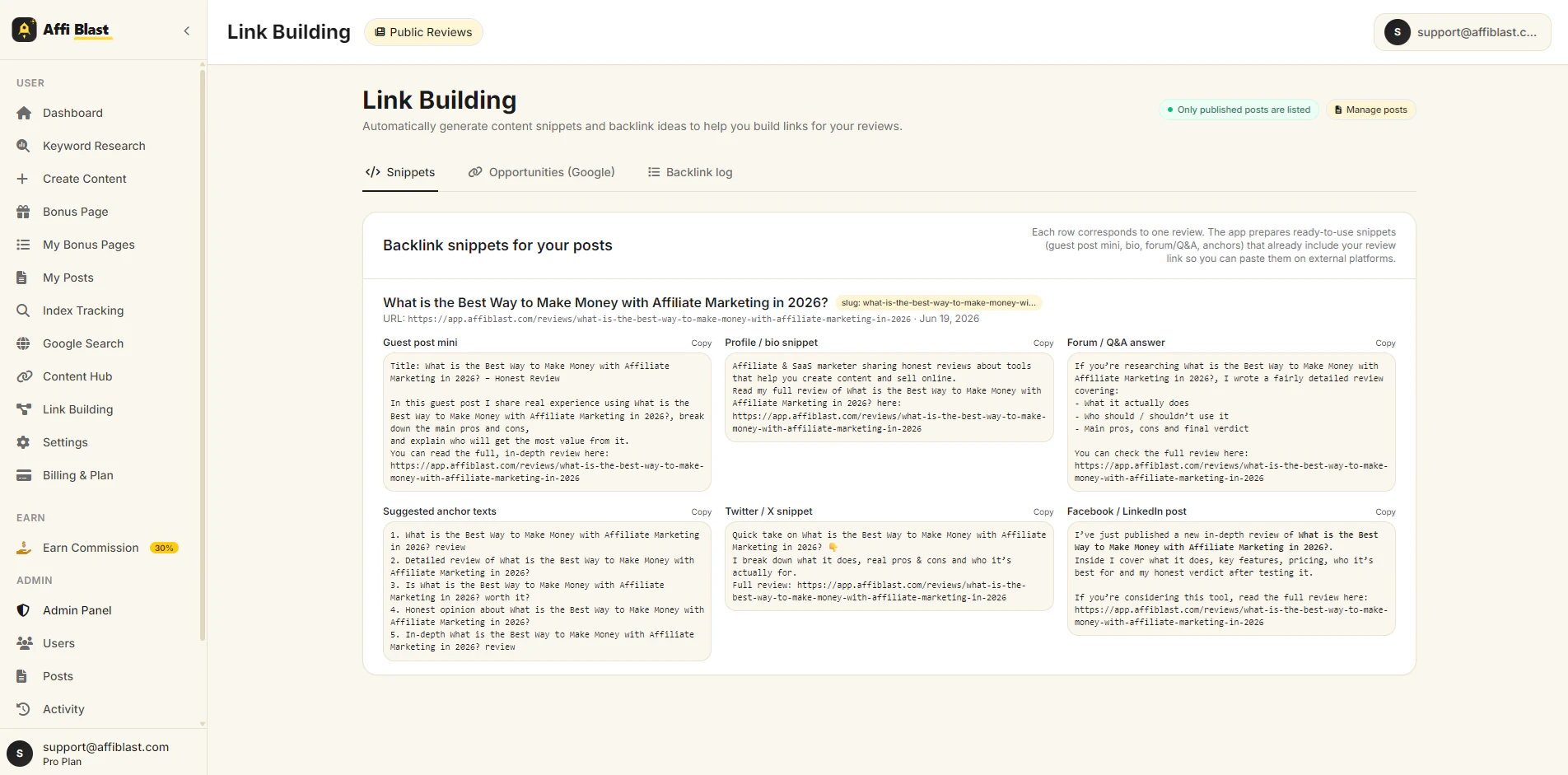Click the Earn Commission hand icon
The width and height of the screenshot is (1568, 775).
point(25,548)
